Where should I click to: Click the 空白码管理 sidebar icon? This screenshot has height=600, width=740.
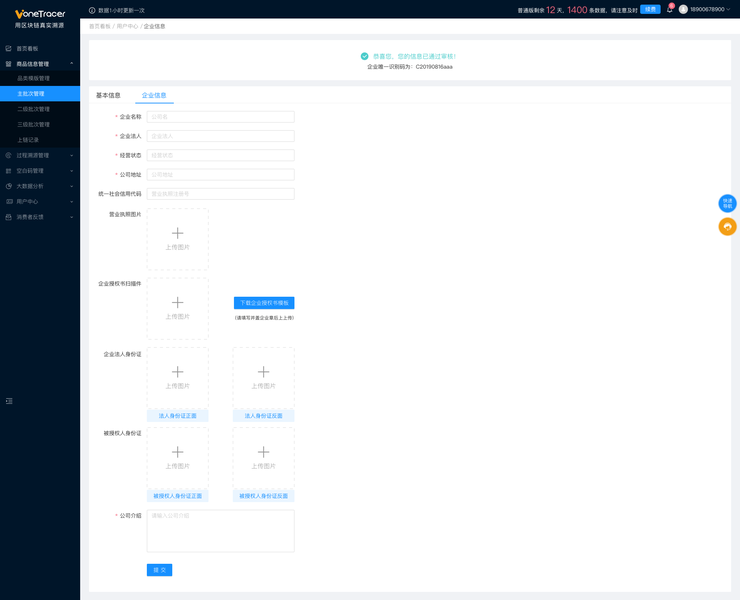point(8,171)
